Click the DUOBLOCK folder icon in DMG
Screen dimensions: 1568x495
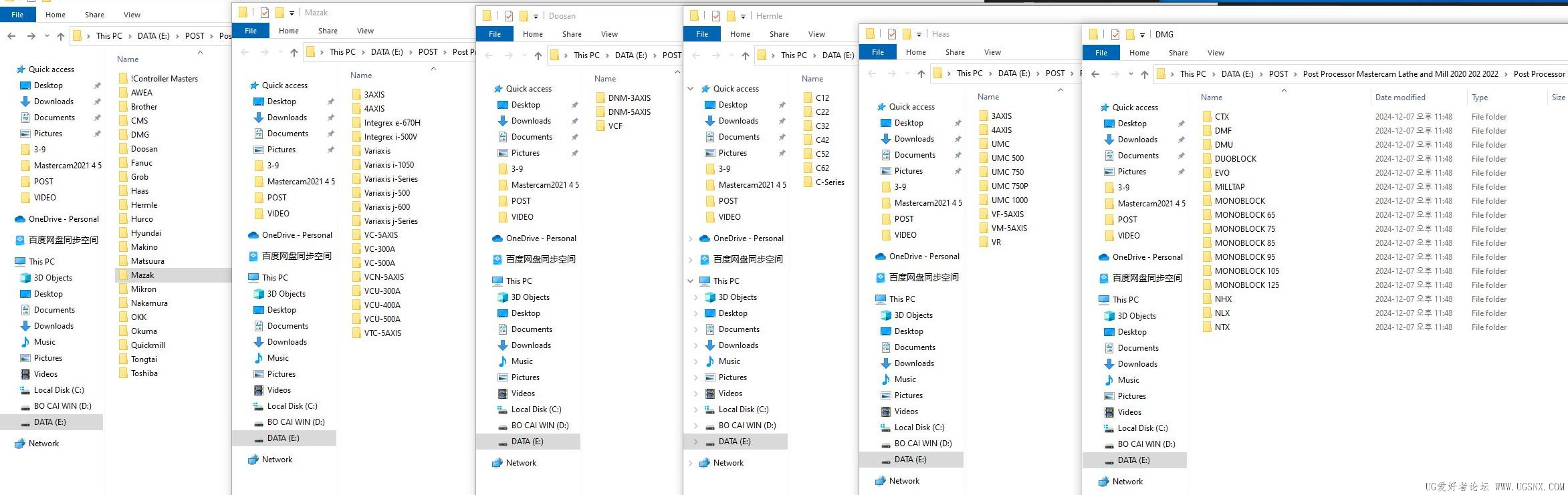[x=1207, y=159]
